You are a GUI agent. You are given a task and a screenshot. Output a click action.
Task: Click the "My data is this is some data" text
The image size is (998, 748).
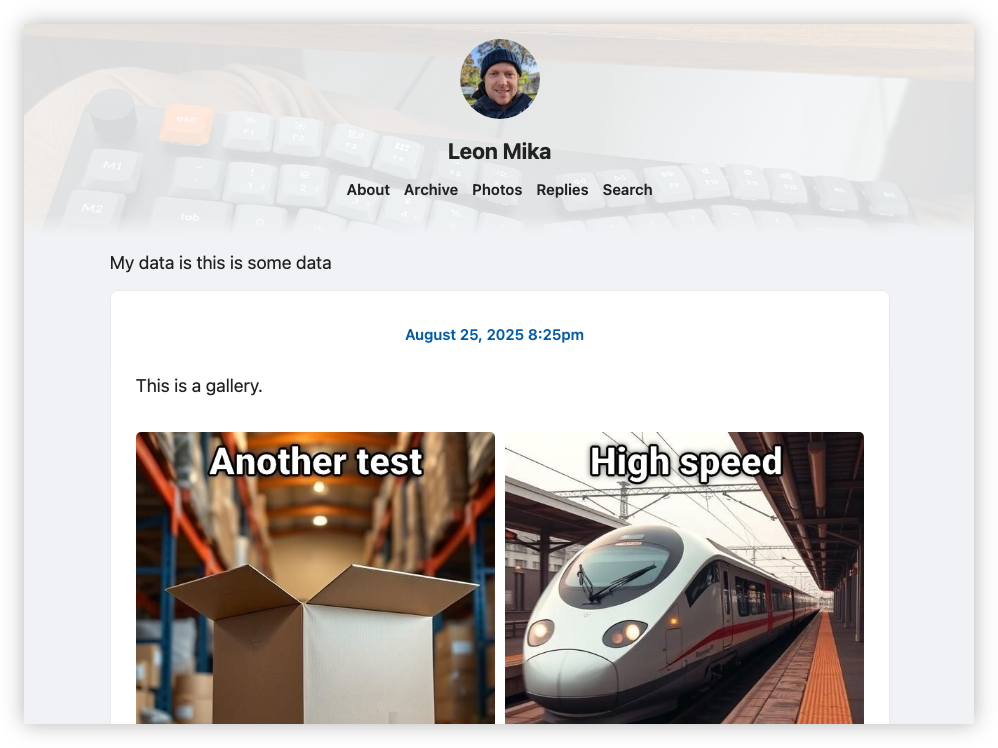(x=220, y=263)
